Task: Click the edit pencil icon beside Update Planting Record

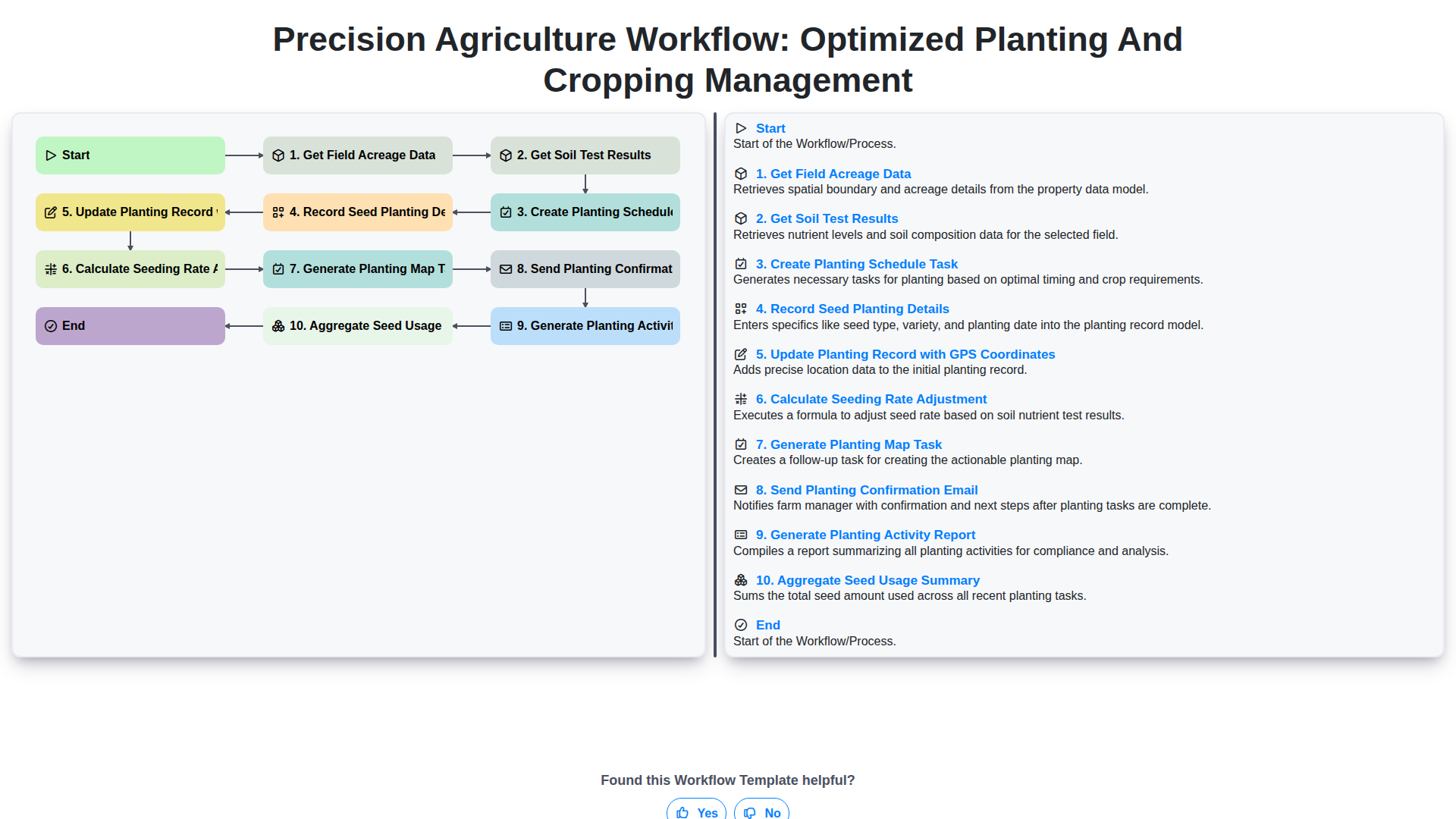Action: [x=741, y=355]
